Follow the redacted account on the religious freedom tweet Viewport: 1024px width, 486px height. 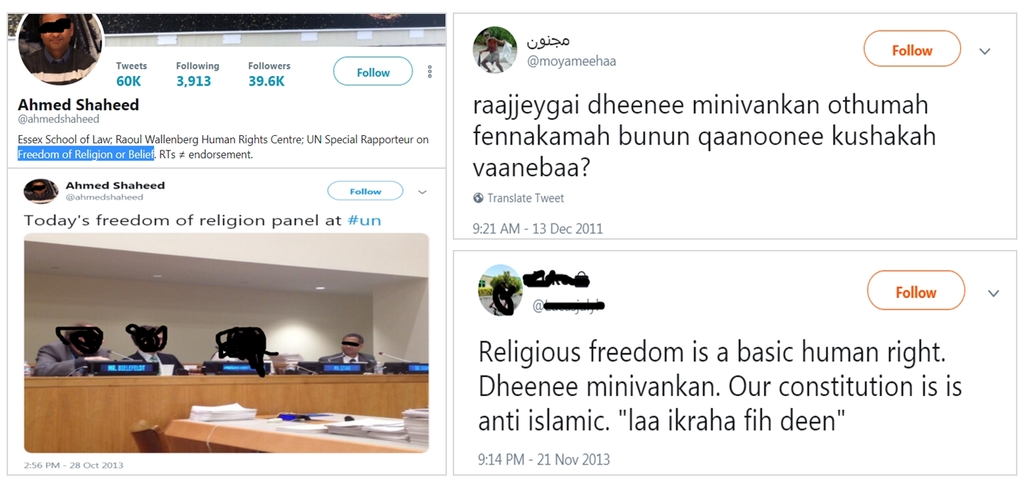tap(916, 291)
